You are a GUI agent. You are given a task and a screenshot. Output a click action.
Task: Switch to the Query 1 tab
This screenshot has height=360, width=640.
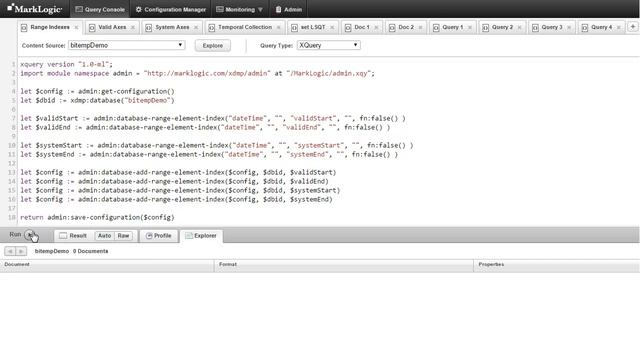coord(453,27)
